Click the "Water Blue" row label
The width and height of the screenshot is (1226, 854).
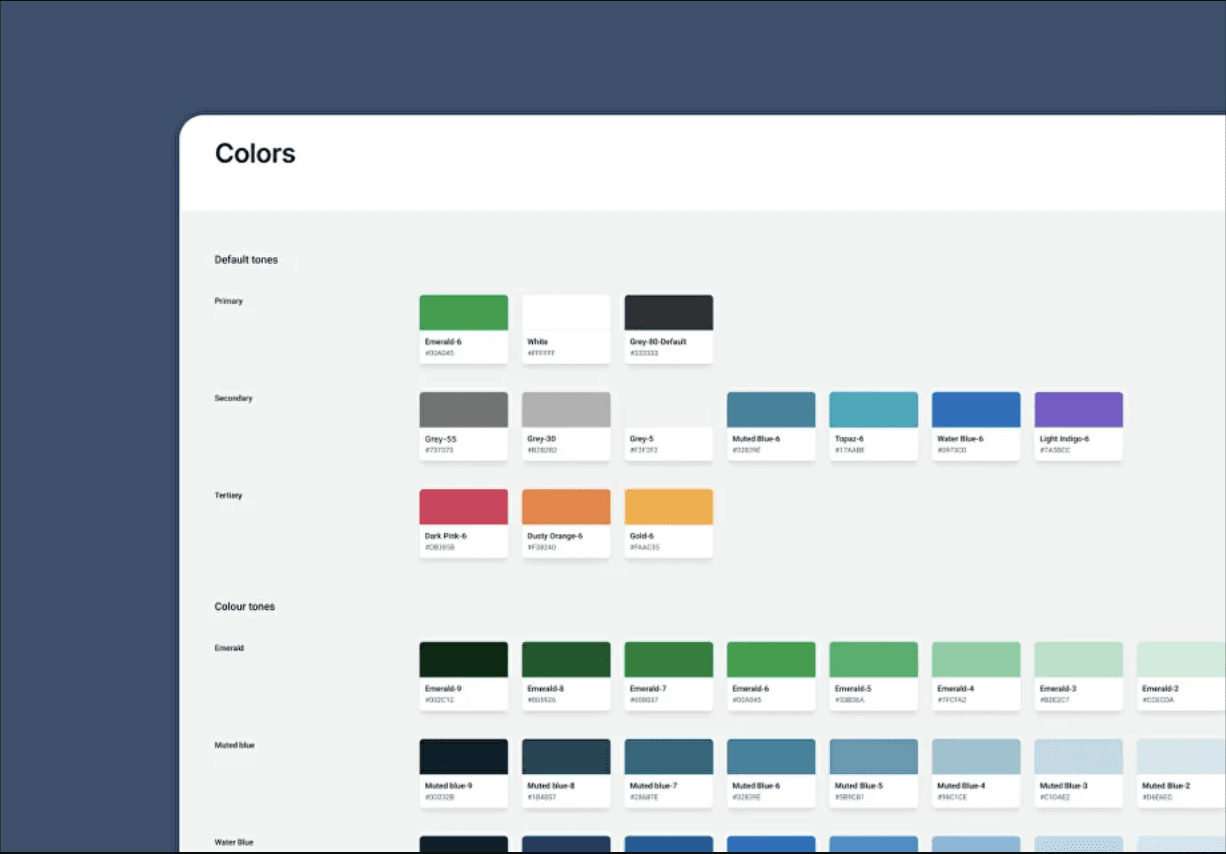tap(234, 842)
